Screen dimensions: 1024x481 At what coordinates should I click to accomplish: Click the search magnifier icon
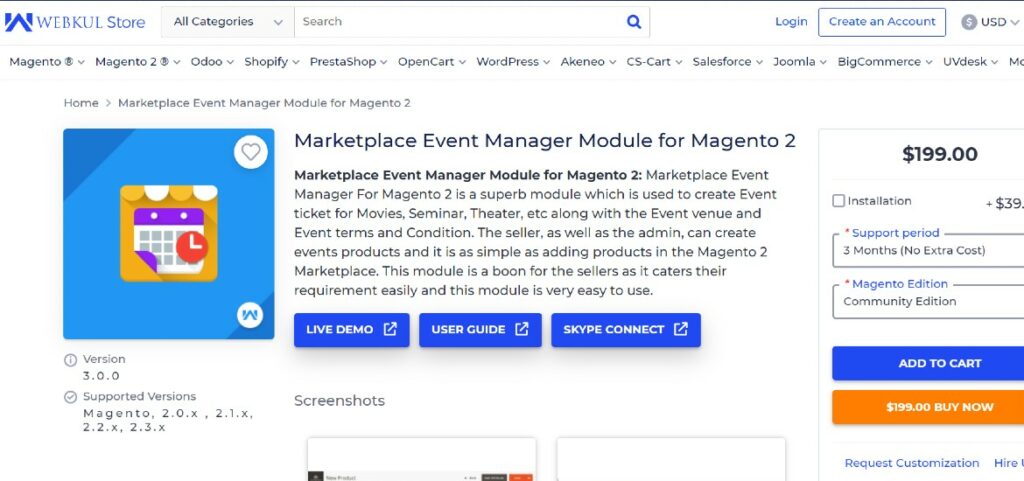633,22
